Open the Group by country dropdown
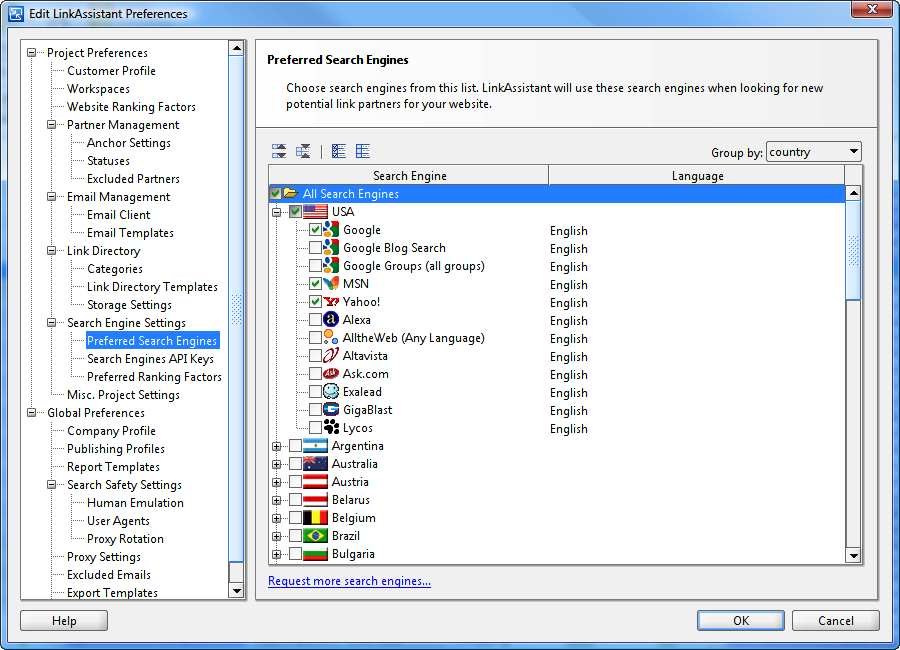Viewport: 900px width, 650px height. [x=813, y=152]
